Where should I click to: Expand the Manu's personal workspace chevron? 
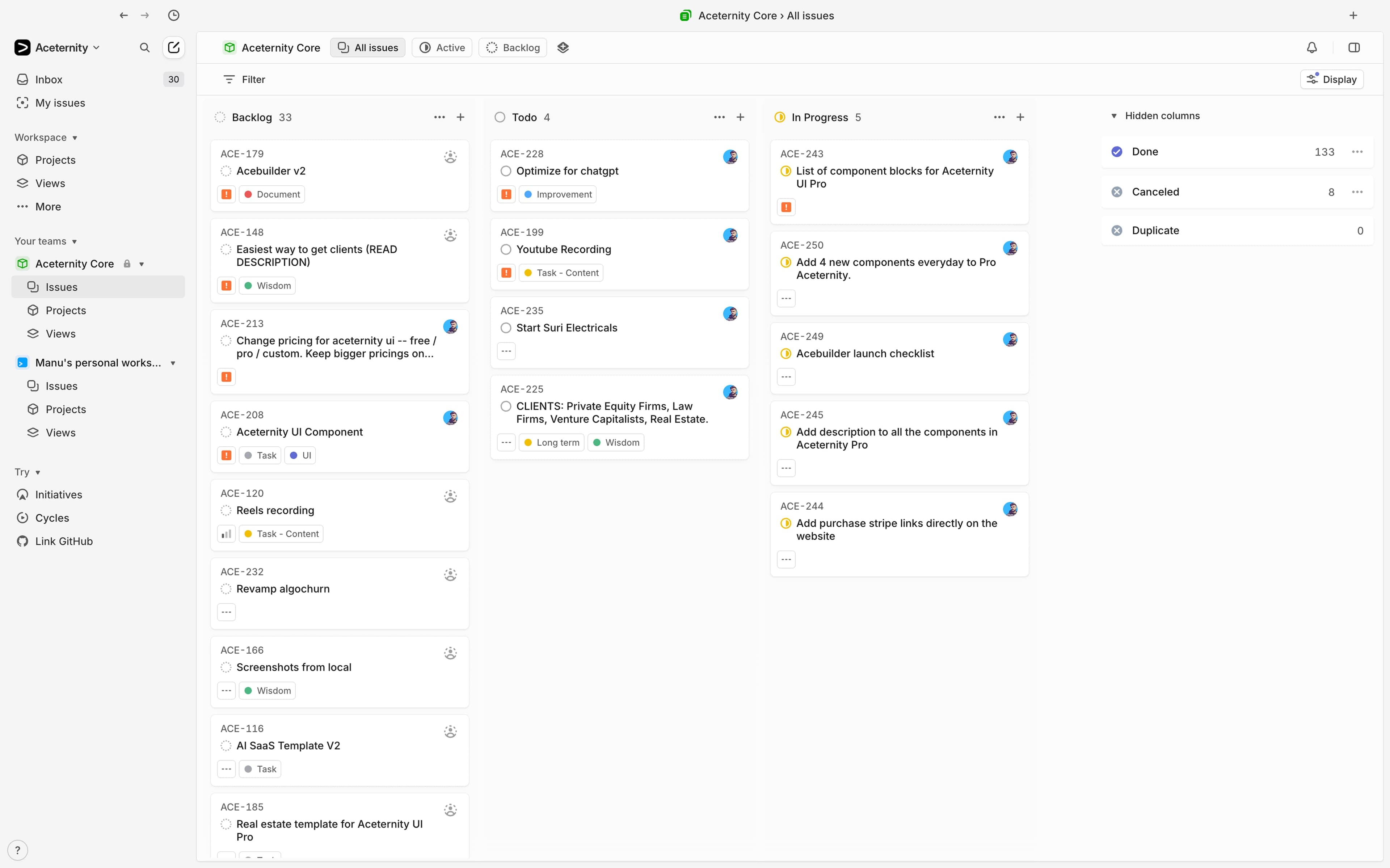(x=174, y=362)
